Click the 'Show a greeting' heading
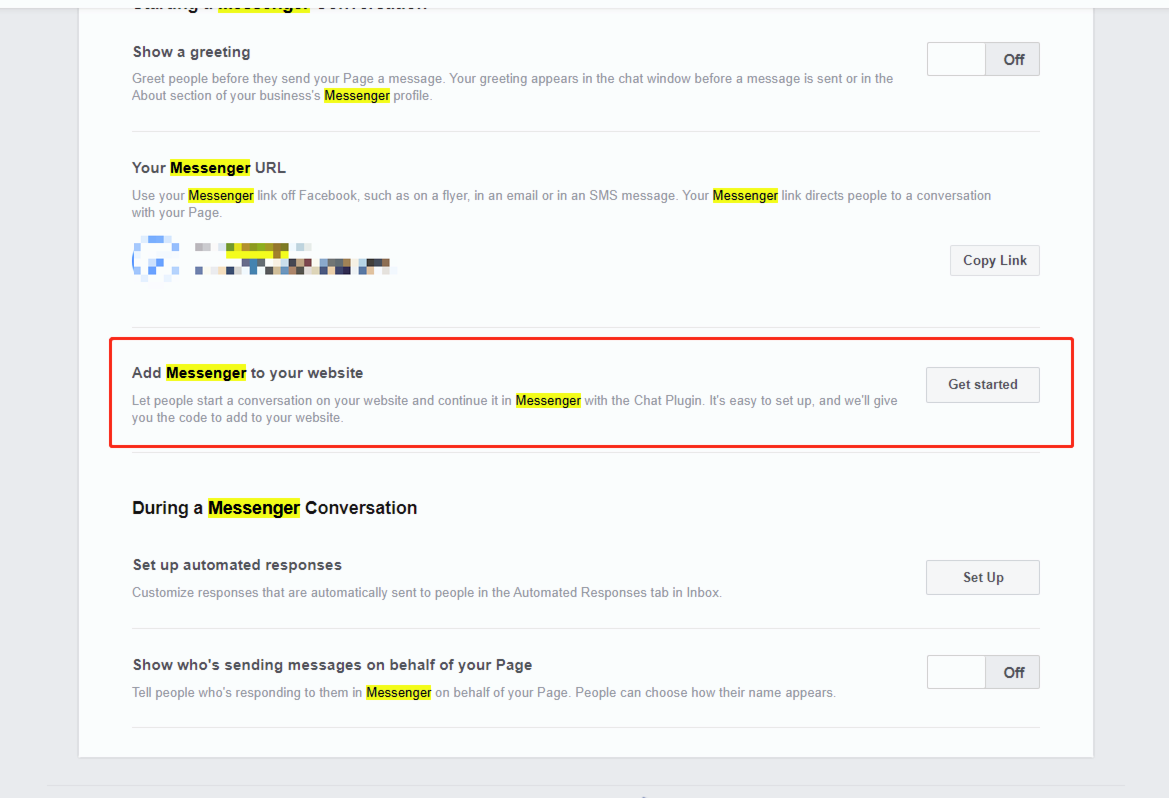1169x798 pixels. click(192, 52)
